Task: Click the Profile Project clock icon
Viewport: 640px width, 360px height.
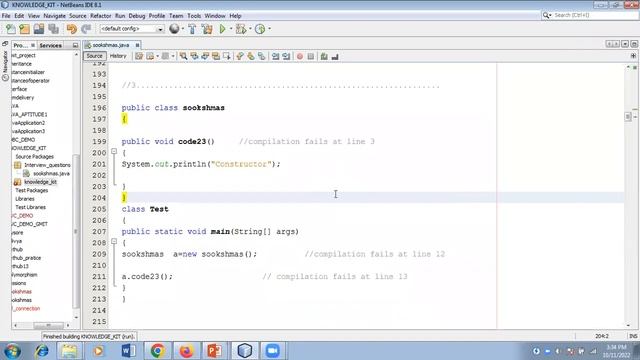Action: [x=260, y=29]
